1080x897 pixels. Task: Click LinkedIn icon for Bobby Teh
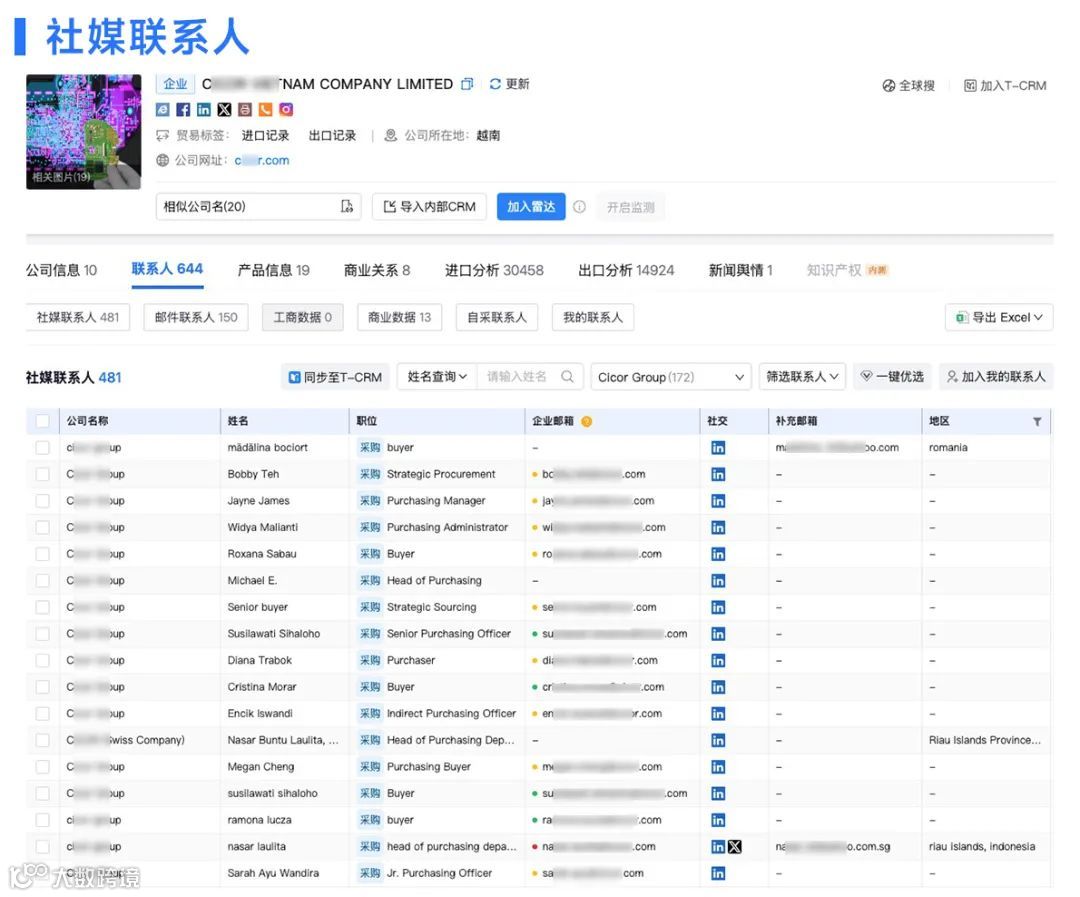pos(718,474)
